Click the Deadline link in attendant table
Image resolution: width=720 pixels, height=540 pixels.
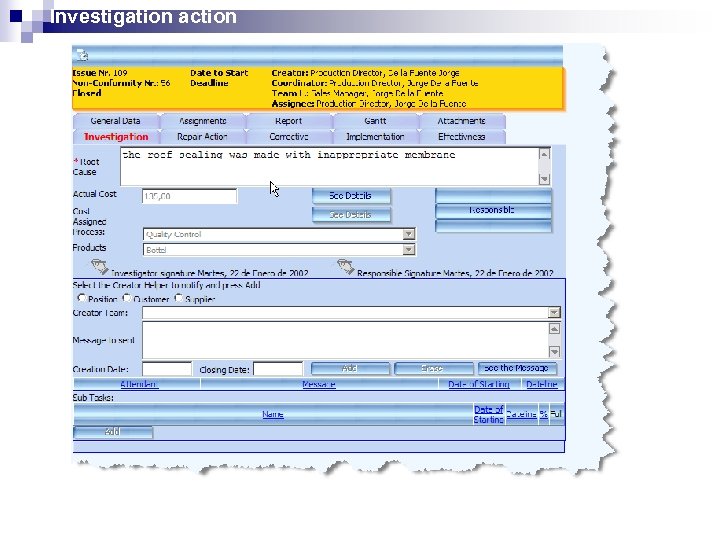click(x=542, y=384)
